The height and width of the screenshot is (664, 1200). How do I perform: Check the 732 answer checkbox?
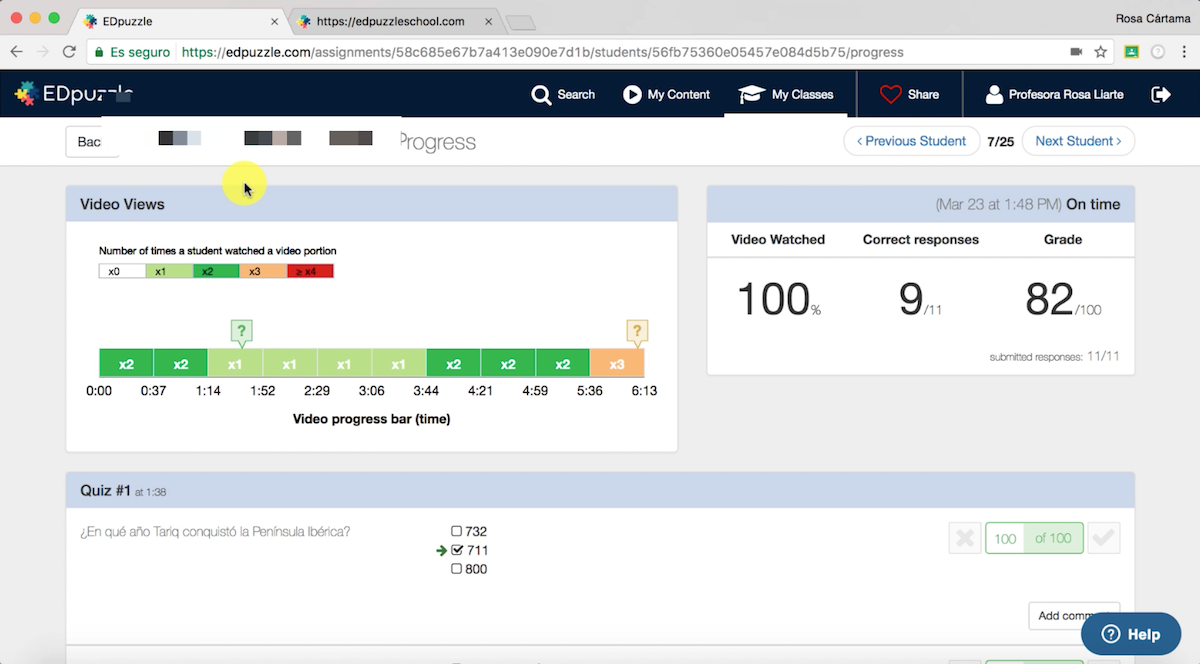[x=457, y=532]
